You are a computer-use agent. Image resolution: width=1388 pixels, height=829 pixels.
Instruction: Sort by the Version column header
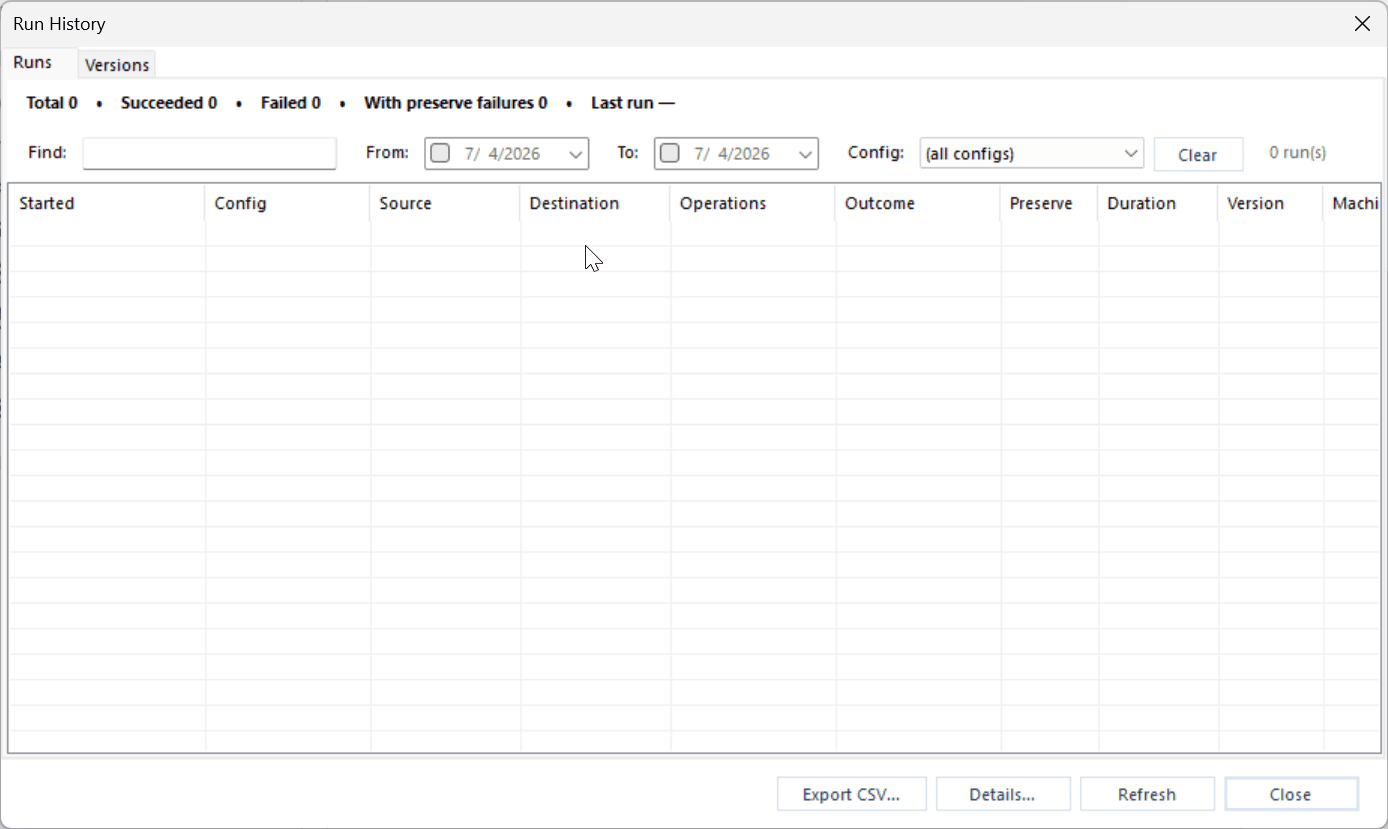tap(1271, 203)
